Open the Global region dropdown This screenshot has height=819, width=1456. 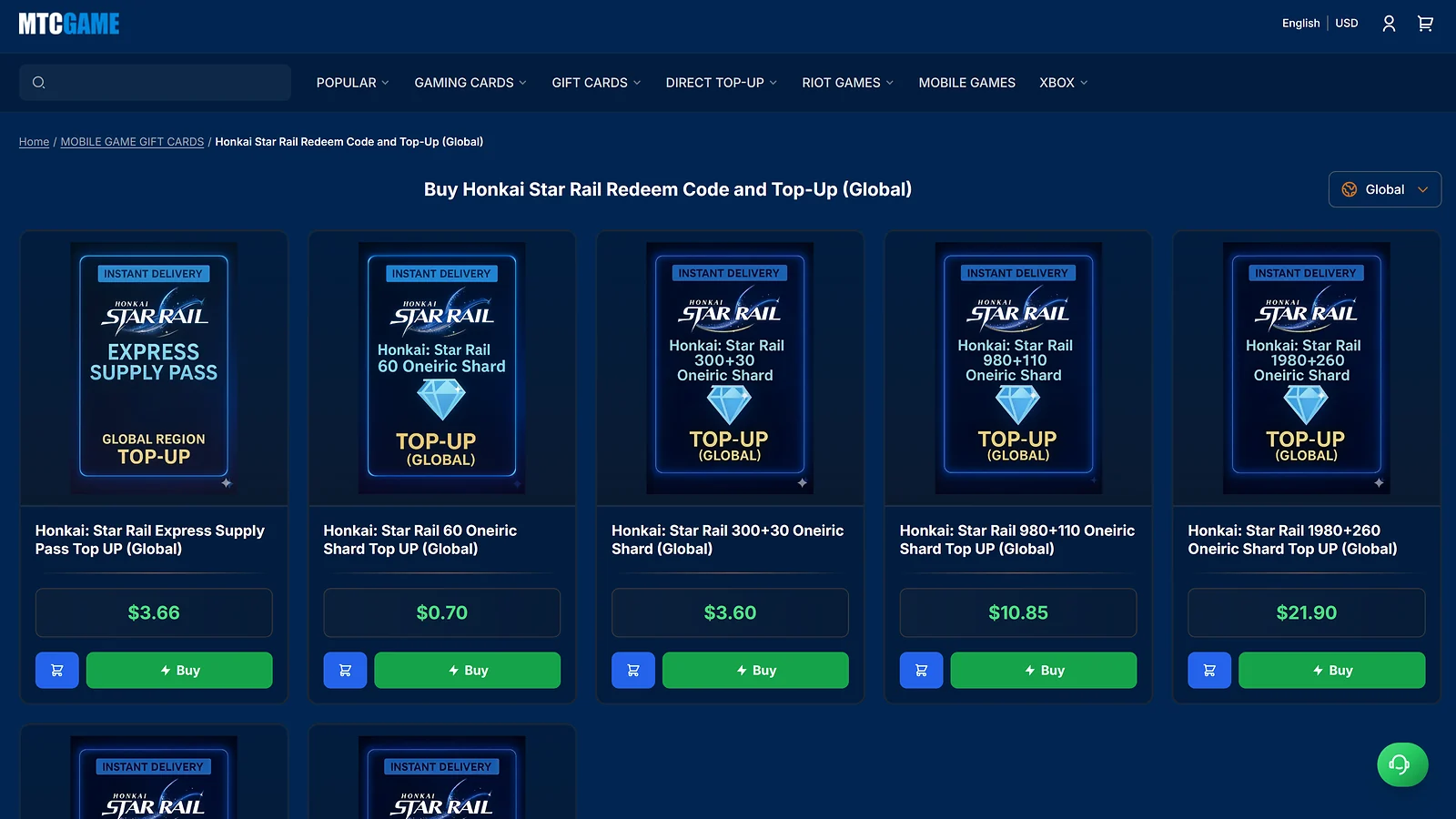tap(1385, 189)
